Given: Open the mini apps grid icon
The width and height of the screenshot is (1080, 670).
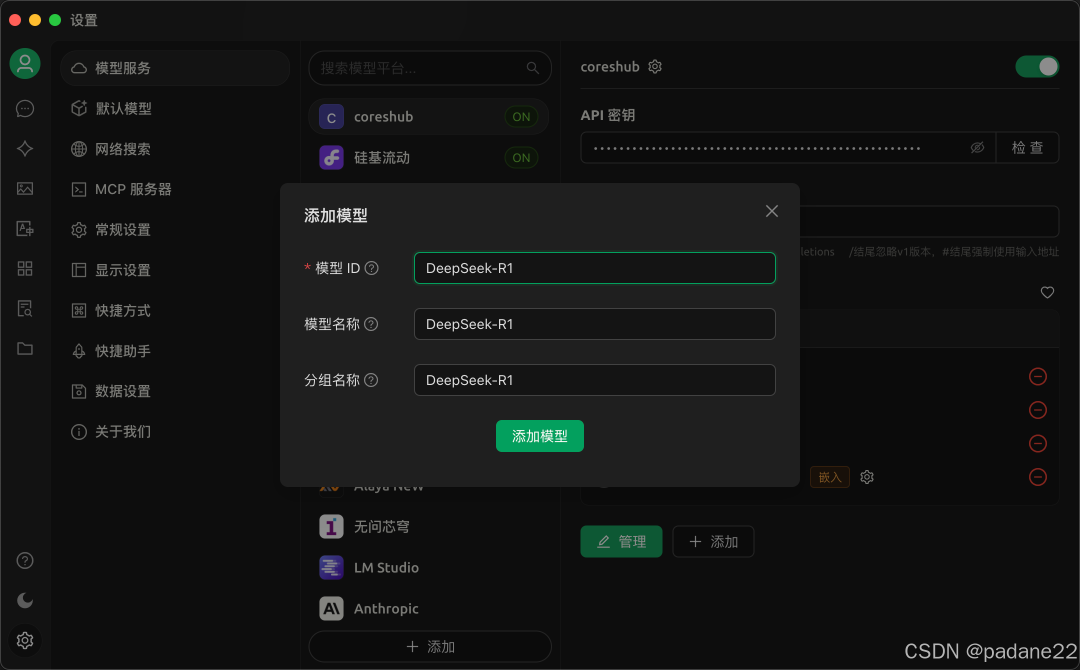Looking at the screenshot, I should [x=25, y=269].
